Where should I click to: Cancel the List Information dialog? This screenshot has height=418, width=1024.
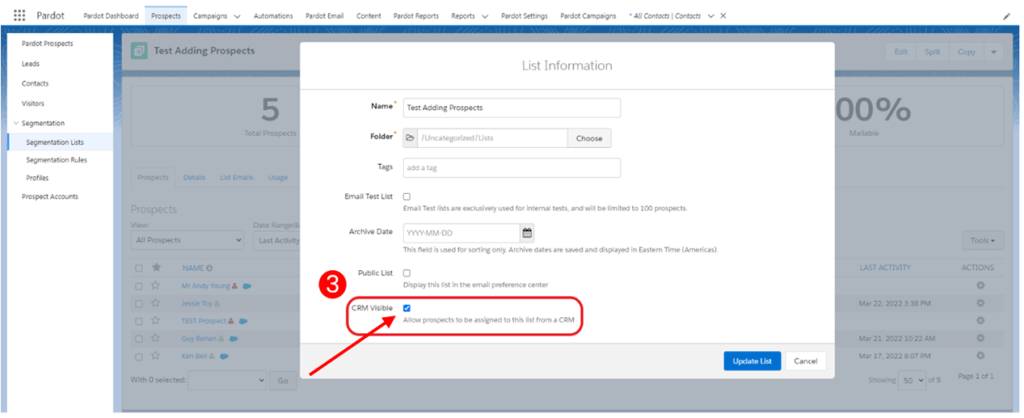point(806,361)
